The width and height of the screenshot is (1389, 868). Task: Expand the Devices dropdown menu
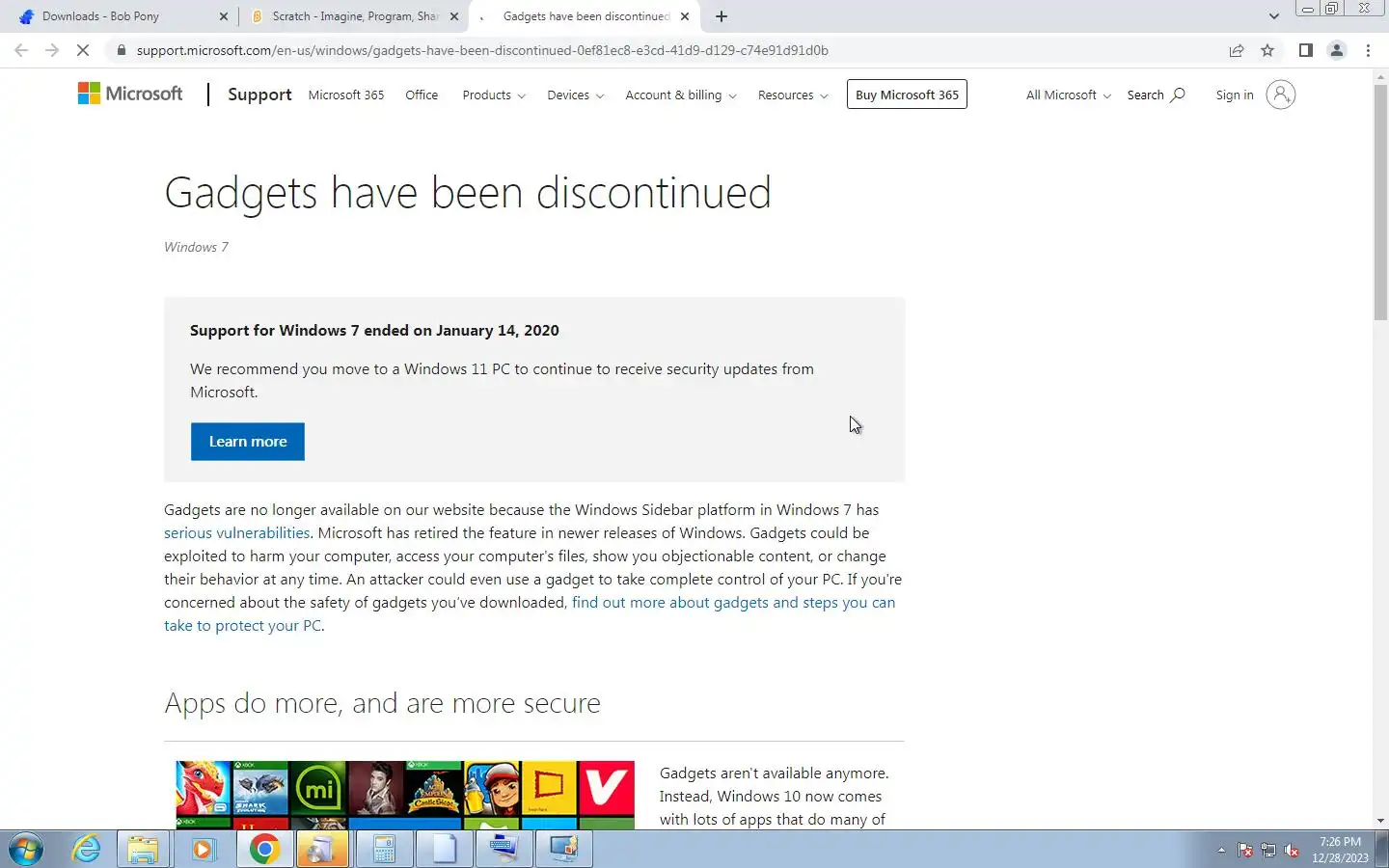576,95
